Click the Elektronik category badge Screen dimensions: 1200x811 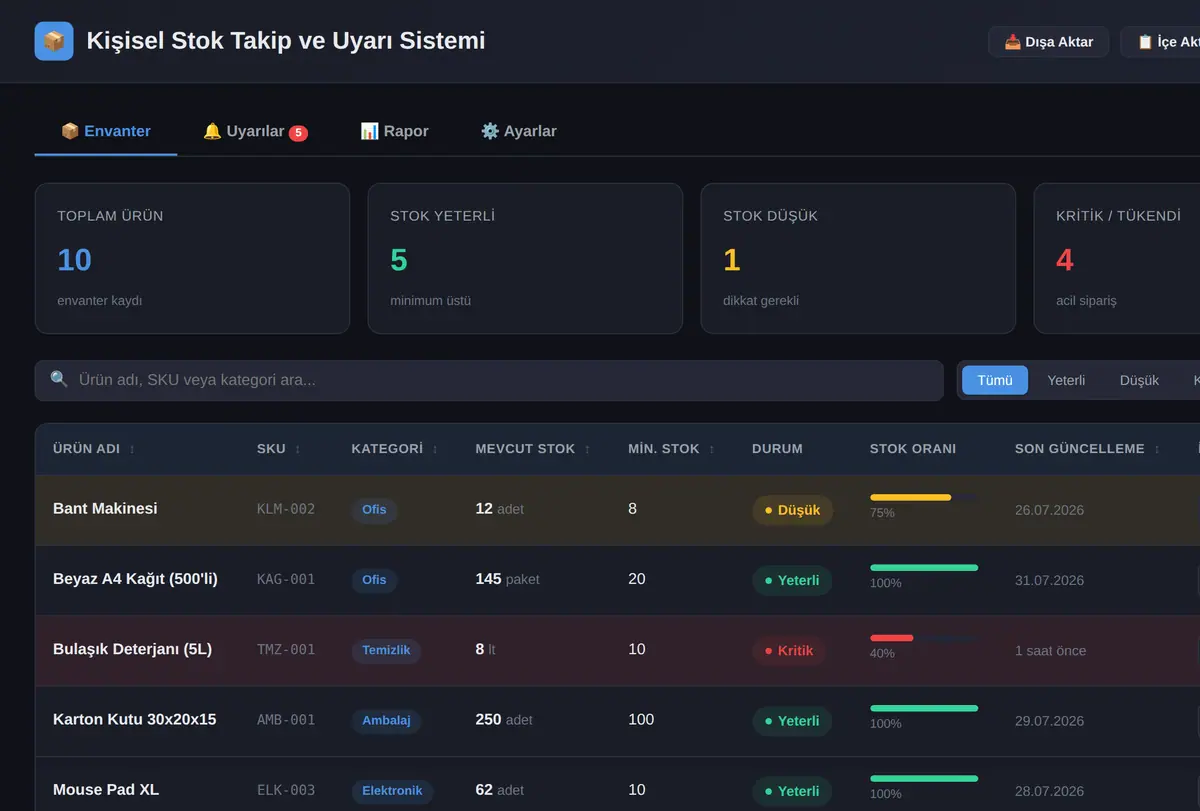tap(392, 791)
